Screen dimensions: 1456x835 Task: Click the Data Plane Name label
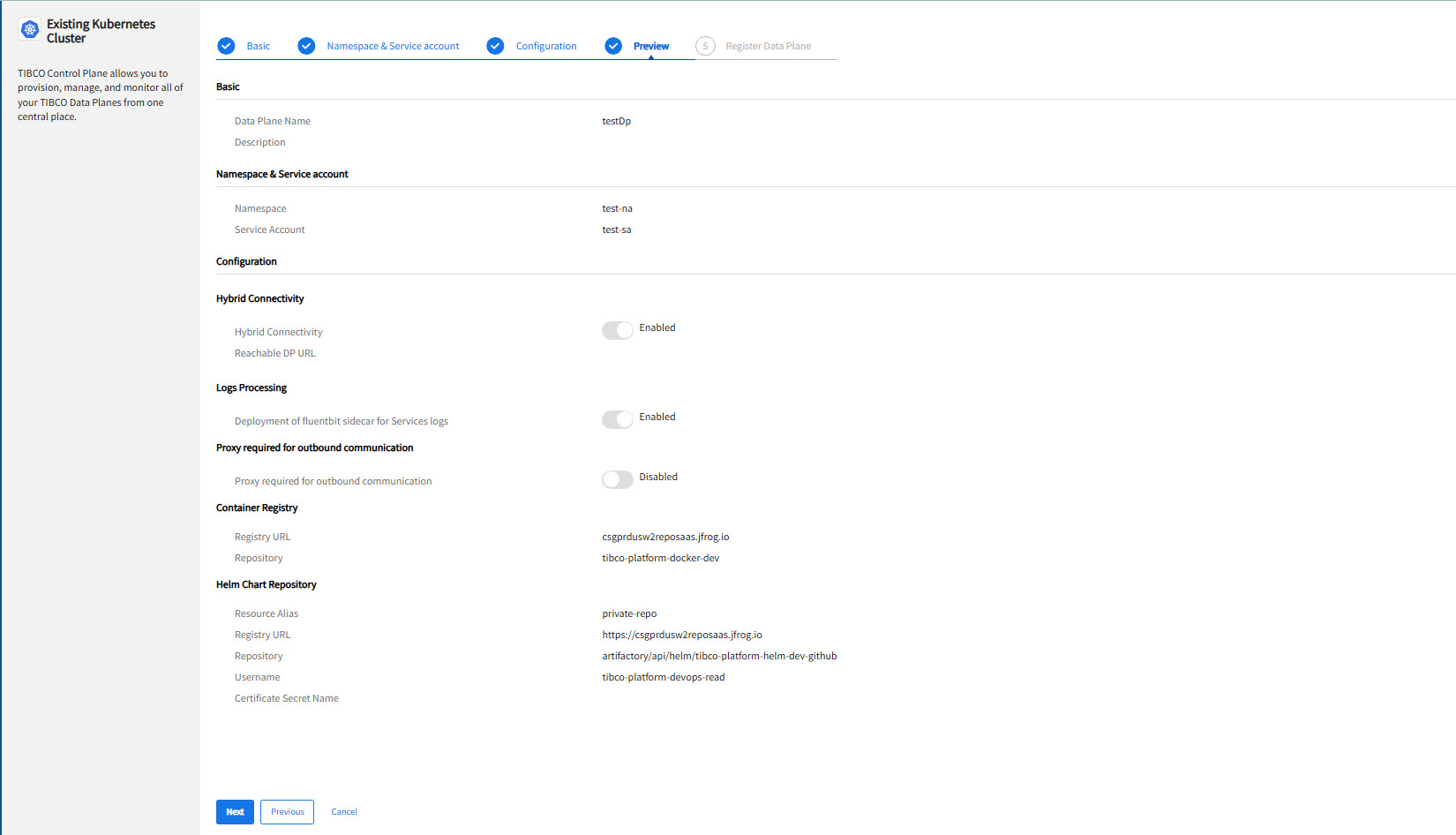273,121
